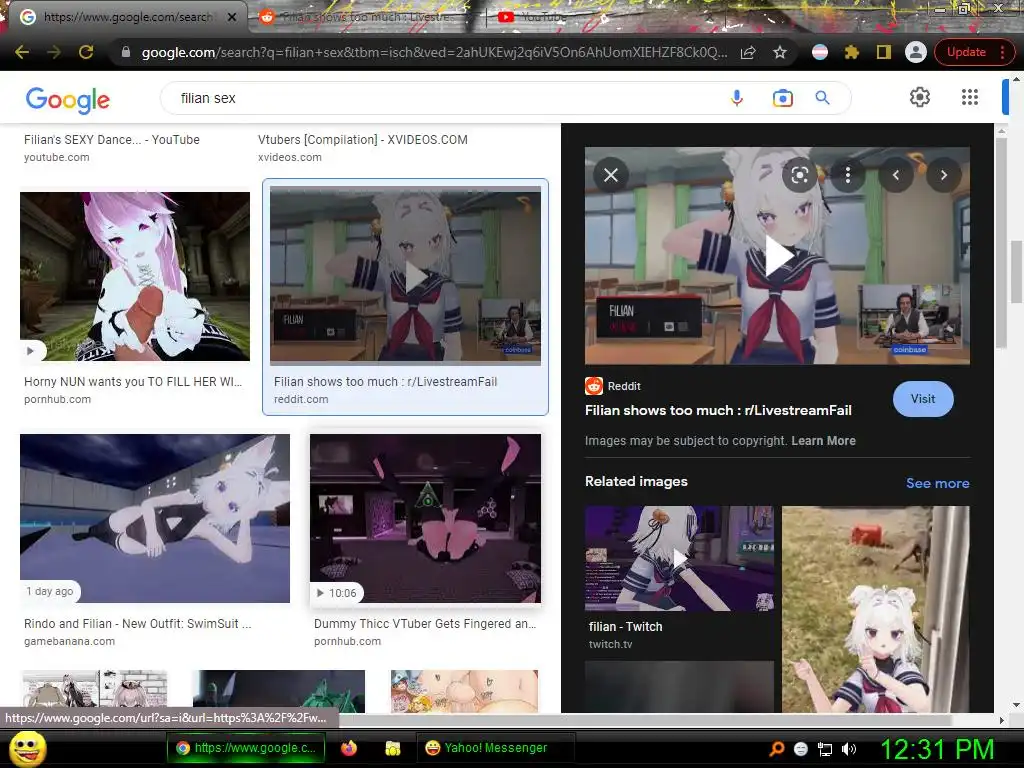Open the Chrome three-dot menu
The width and height of the screenshot is (1024, 768).
click(1002, 52)
